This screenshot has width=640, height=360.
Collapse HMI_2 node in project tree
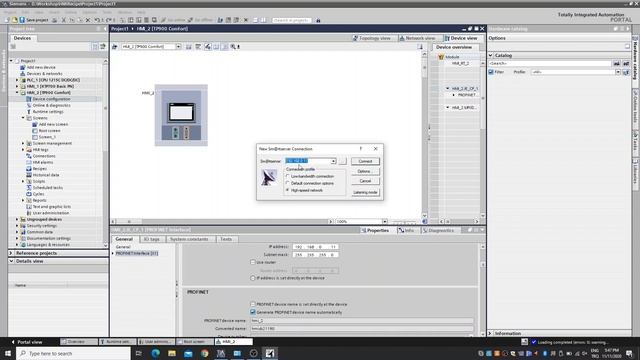click(17, 93)
